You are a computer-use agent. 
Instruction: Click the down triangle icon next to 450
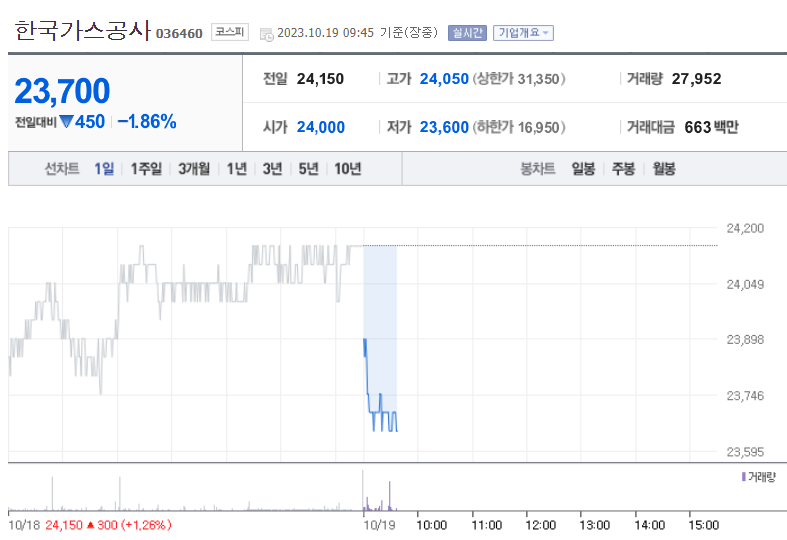click(66, 121)
